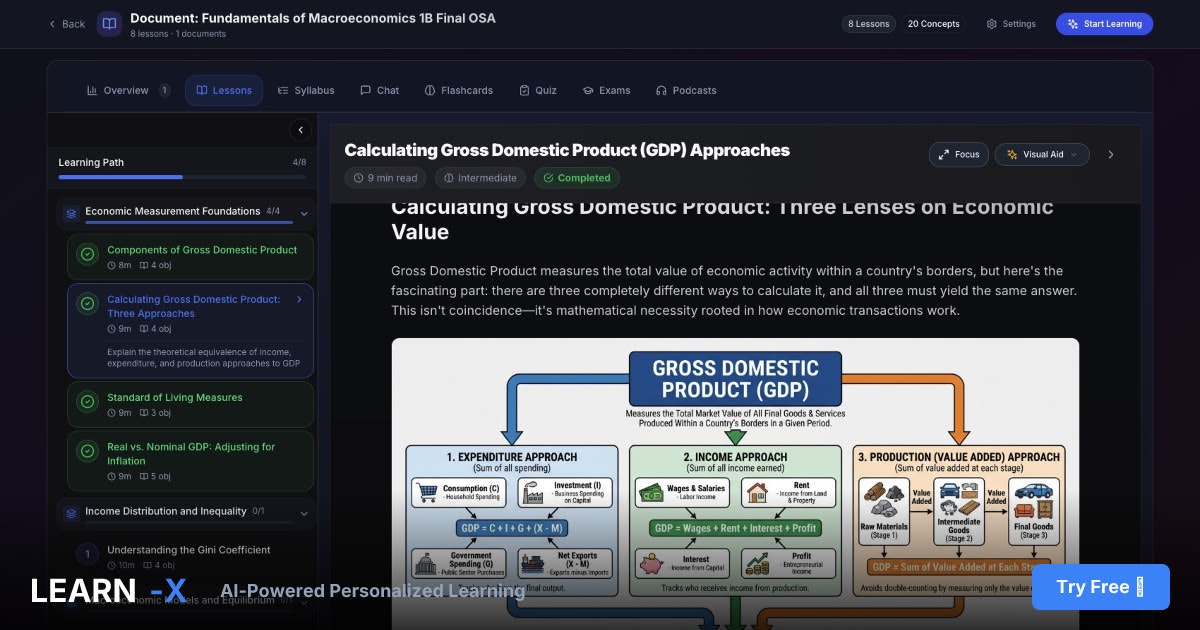Collapse the Economic Measurement Foundations section
Viewport: 1200px width, 630px height.
click(x=302, y=211)
